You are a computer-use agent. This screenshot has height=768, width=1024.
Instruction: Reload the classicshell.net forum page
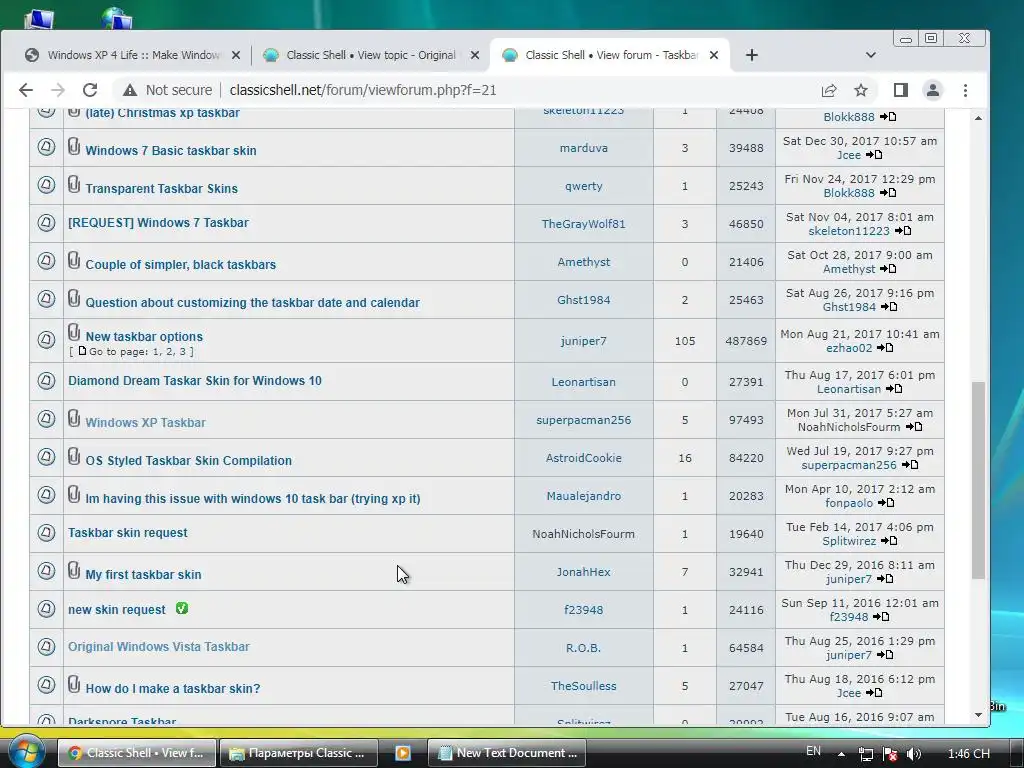coord(90,90)
